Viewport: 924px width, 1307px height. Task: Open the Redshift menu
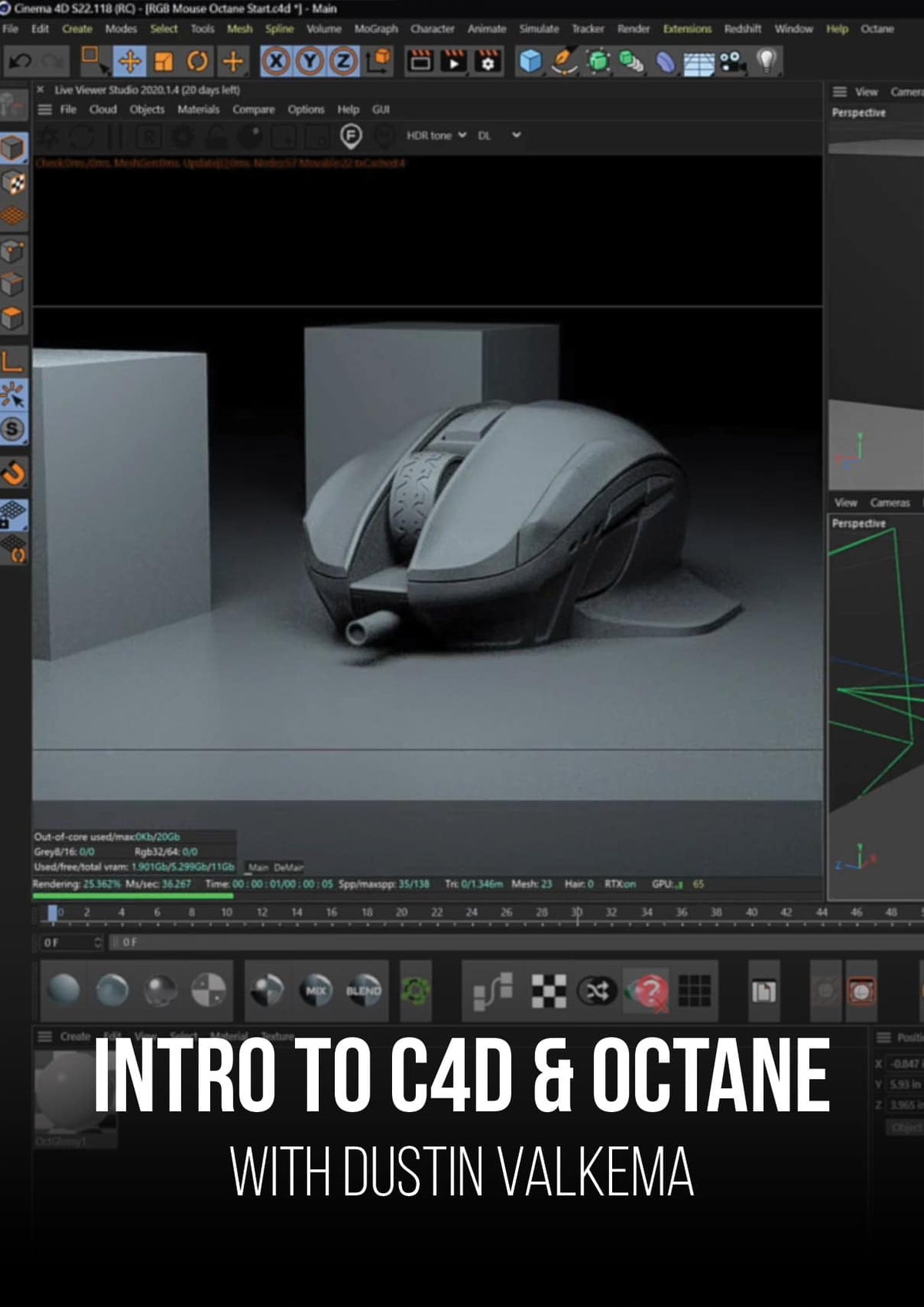point(742,28)
